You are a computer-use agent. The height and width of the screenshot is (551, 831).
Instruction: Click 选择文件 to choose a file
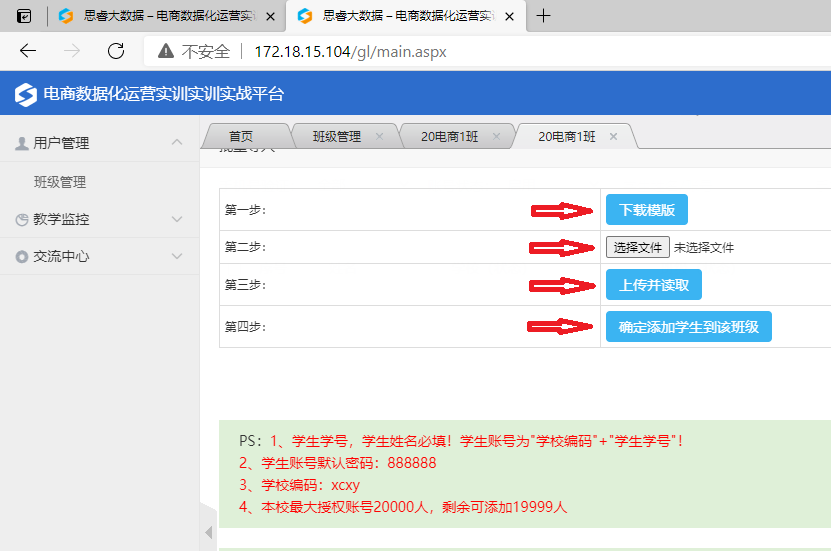click(637, 247)
